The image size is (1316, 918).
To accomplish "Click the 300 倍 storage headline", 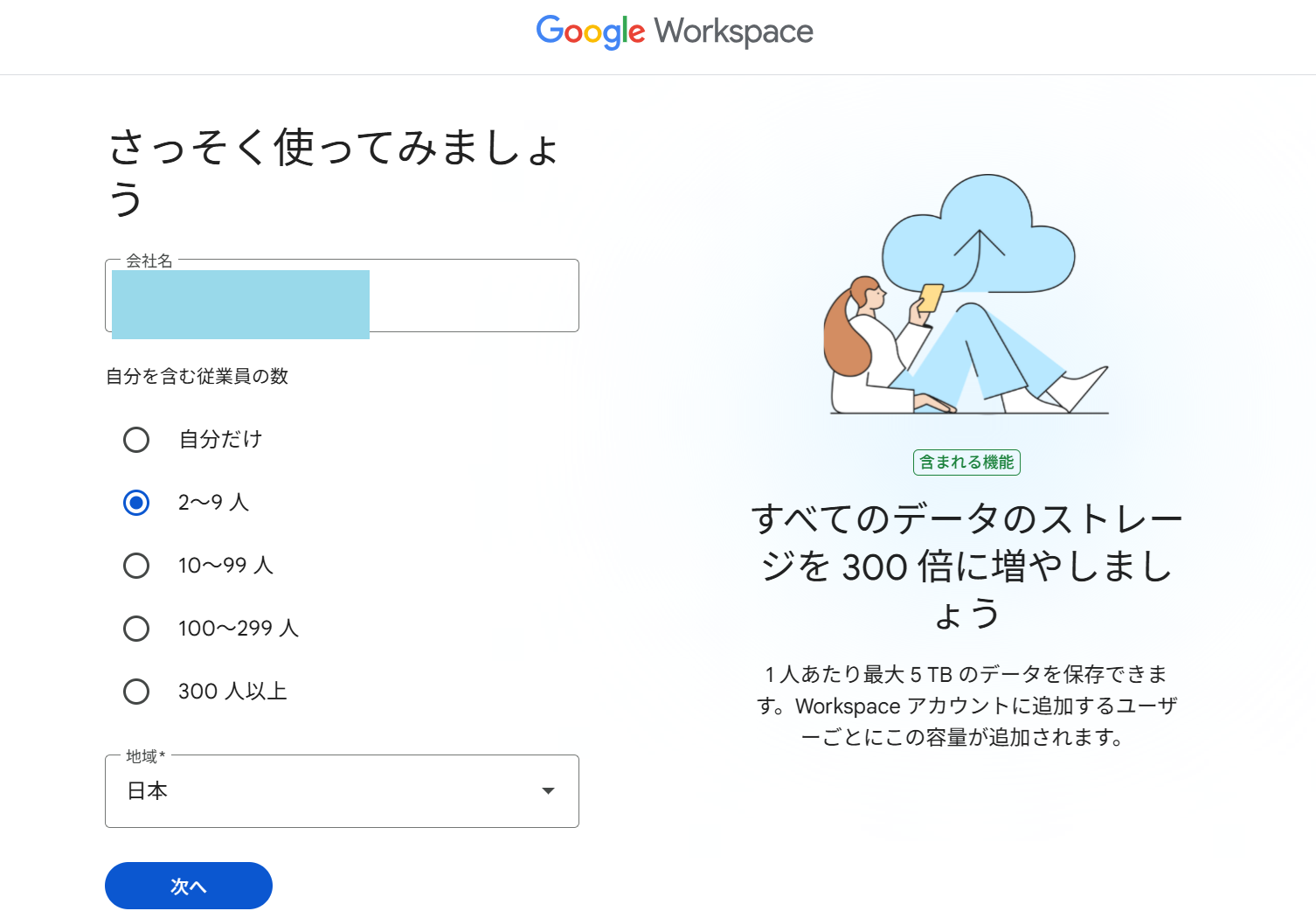I will [966, 566].
